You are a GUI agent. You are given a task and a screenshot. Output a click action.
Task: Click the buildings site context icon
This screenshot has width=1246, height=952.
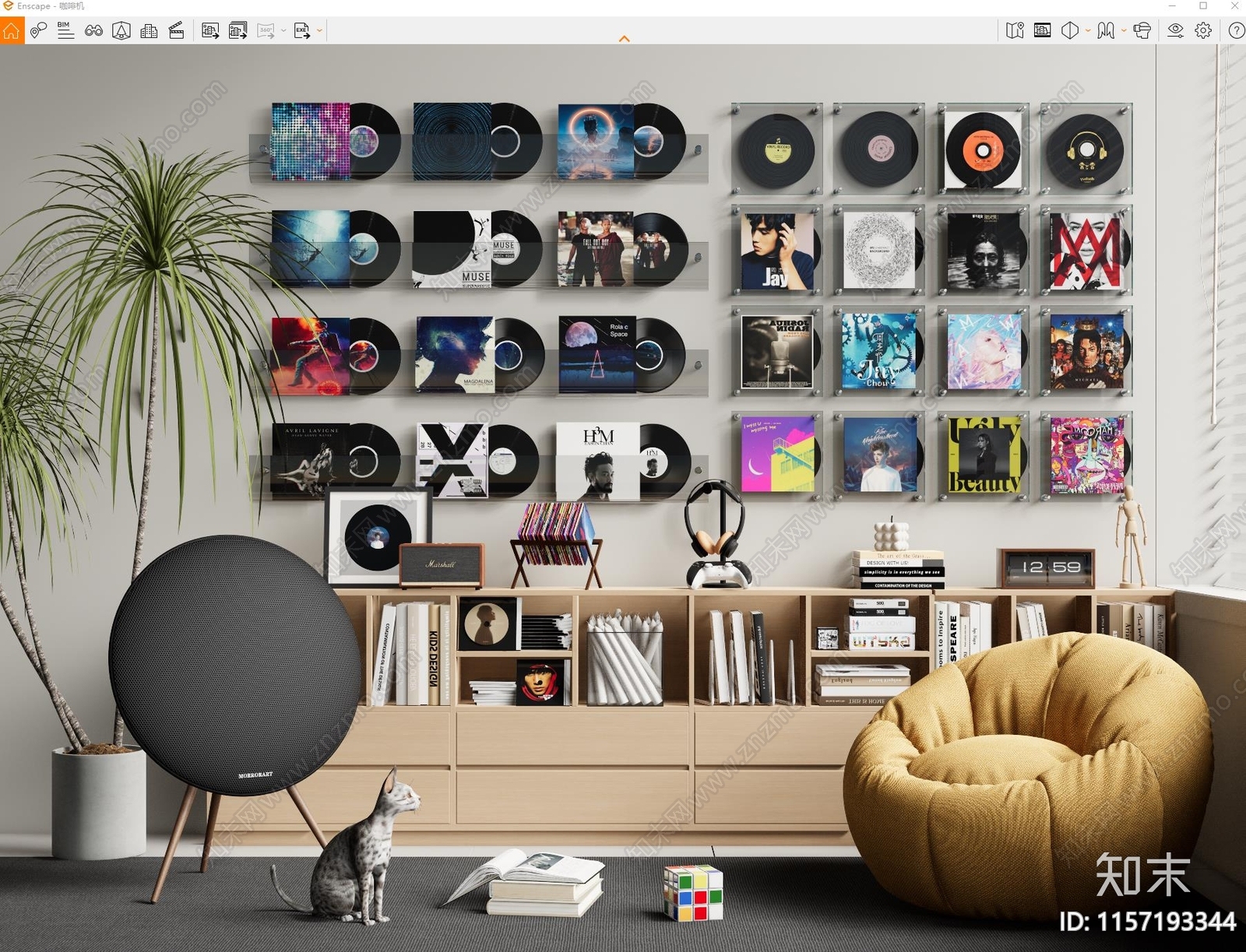[149, 30]
